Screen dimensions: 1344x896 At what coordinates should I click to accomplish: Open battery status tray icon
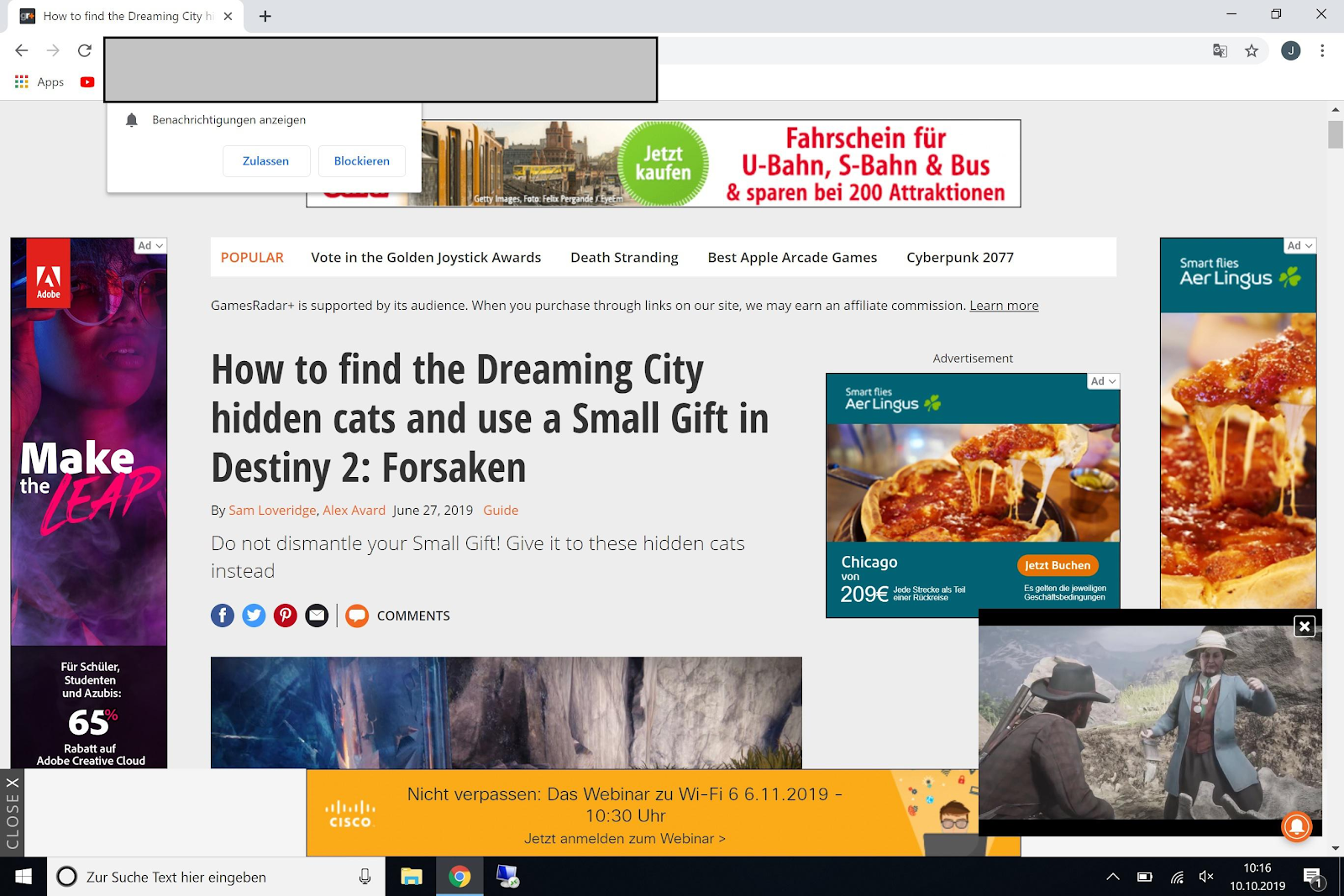point(1145,877)
